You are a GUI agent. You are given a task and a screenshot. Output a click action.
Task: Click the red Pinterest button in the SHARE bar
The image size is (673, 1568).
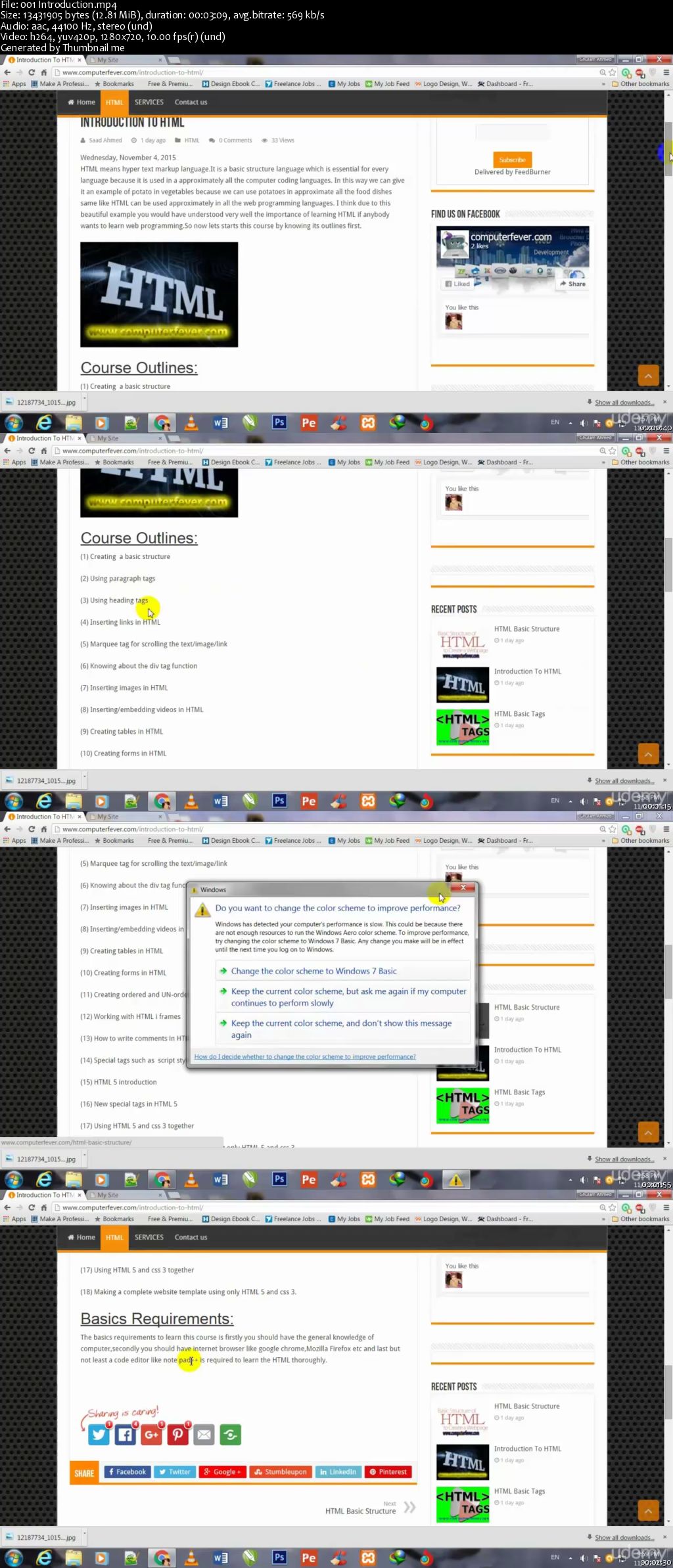click(x=388, y=1471)
